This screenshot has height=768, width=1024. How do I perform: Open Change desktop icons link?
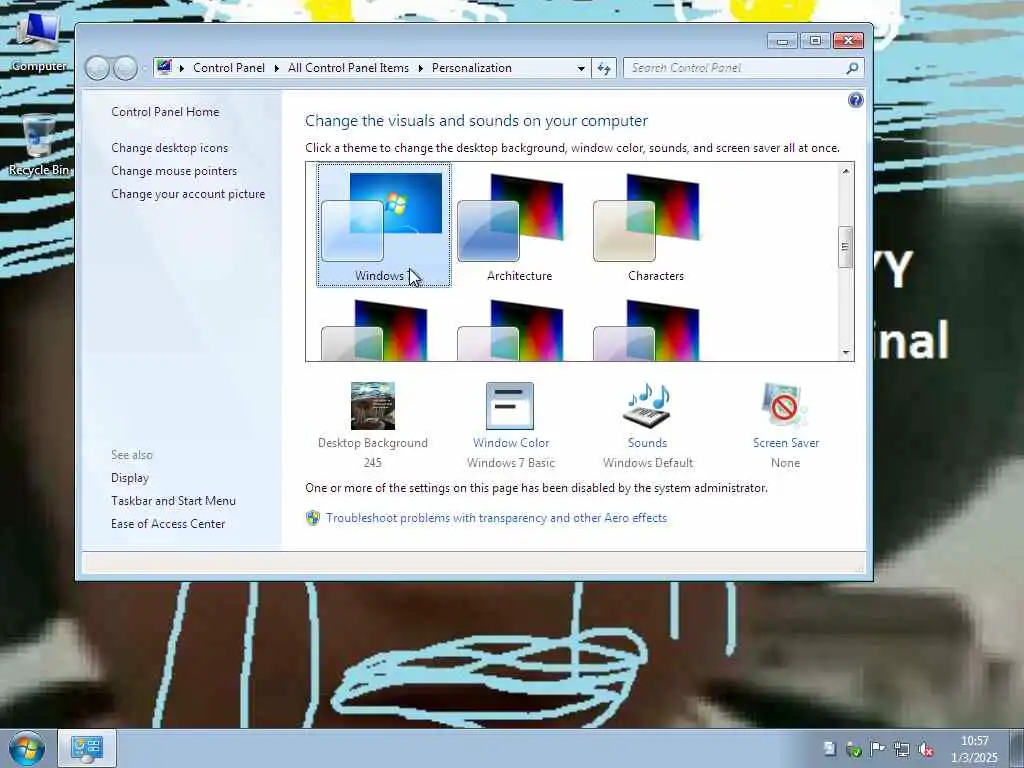170,148
